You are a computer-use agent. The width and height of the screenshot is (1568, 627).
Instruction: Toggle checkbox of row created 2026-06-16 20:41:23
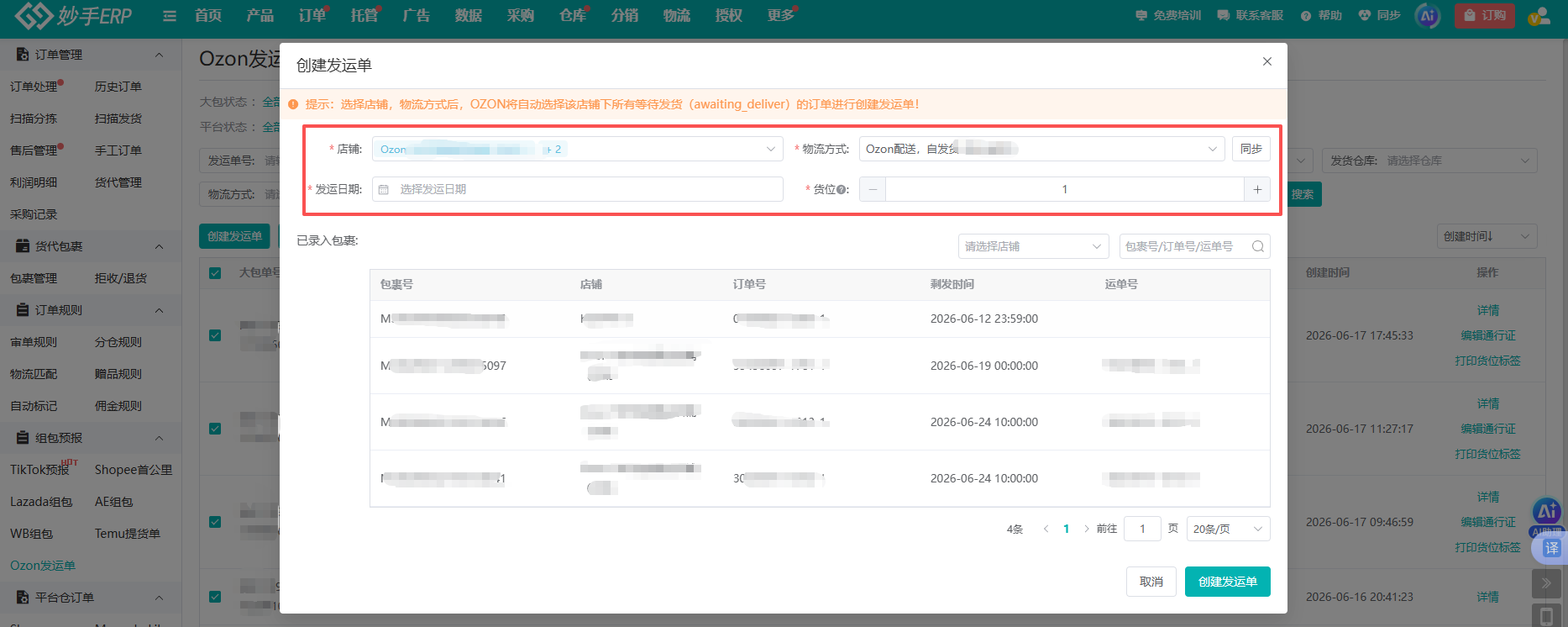[215, 597]
